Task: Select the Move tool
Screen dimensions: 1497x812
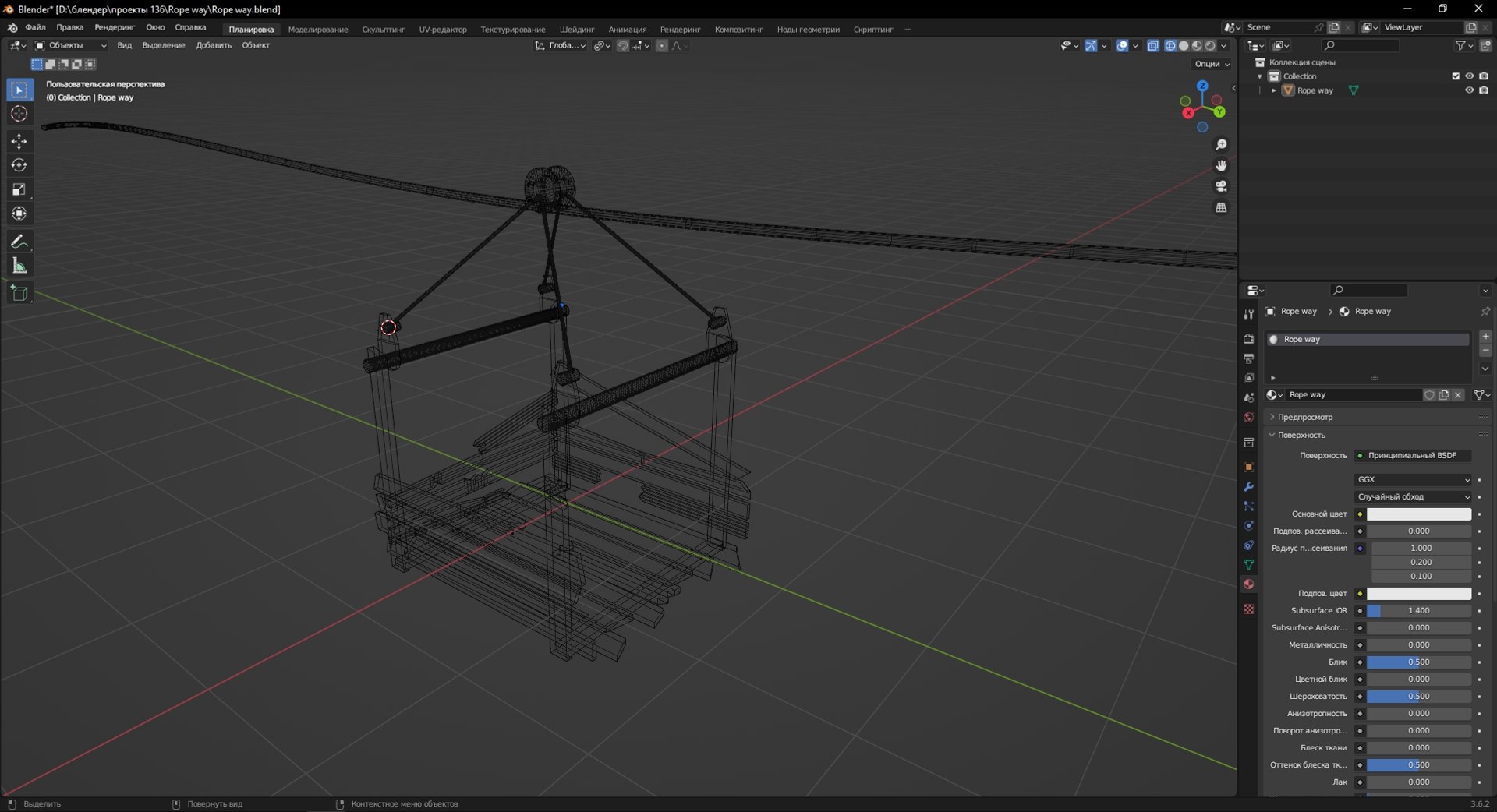Action: tap(19, 141)
